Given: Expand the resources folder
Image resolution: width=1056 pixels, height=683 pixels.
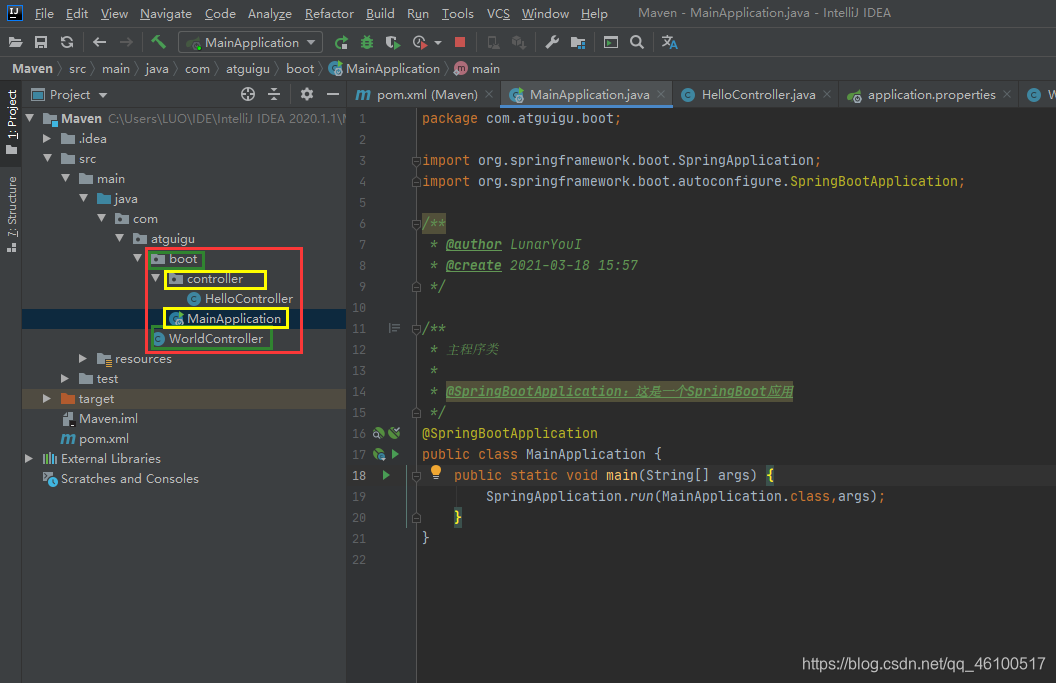Looking at the screenshot, I should pos(83,358).
